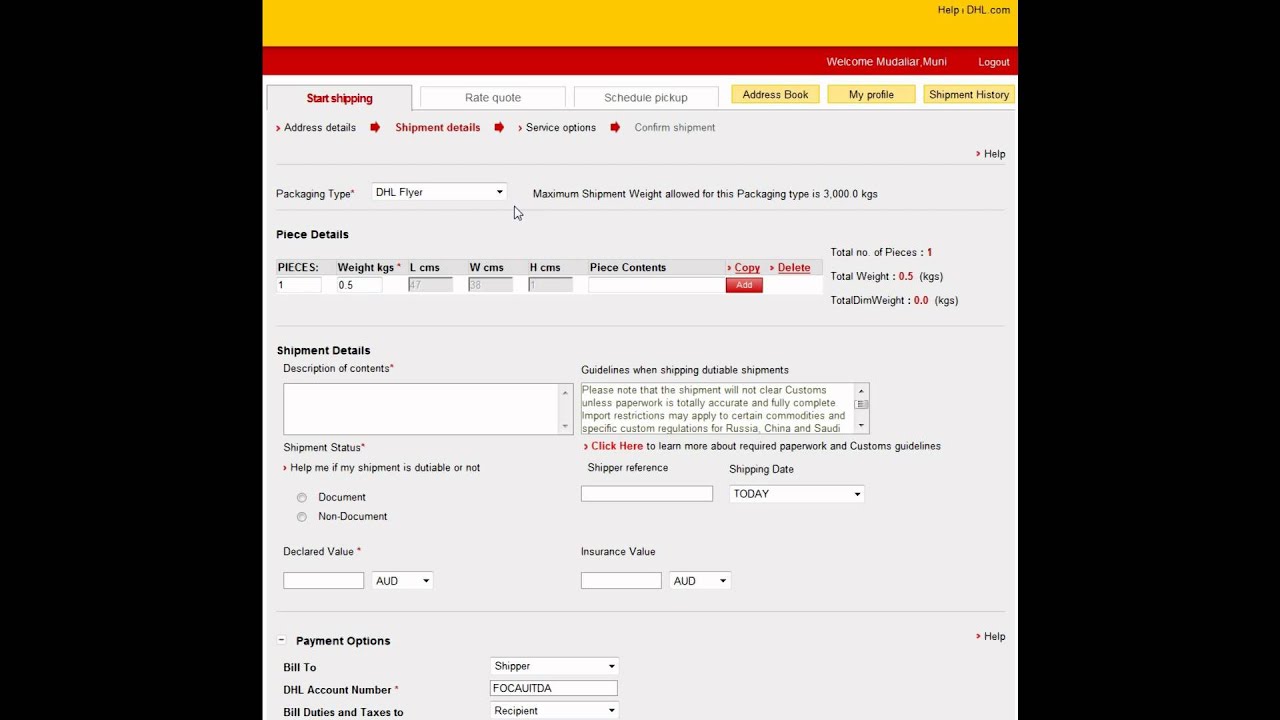Click the H cms dimension field

[551, 285]
